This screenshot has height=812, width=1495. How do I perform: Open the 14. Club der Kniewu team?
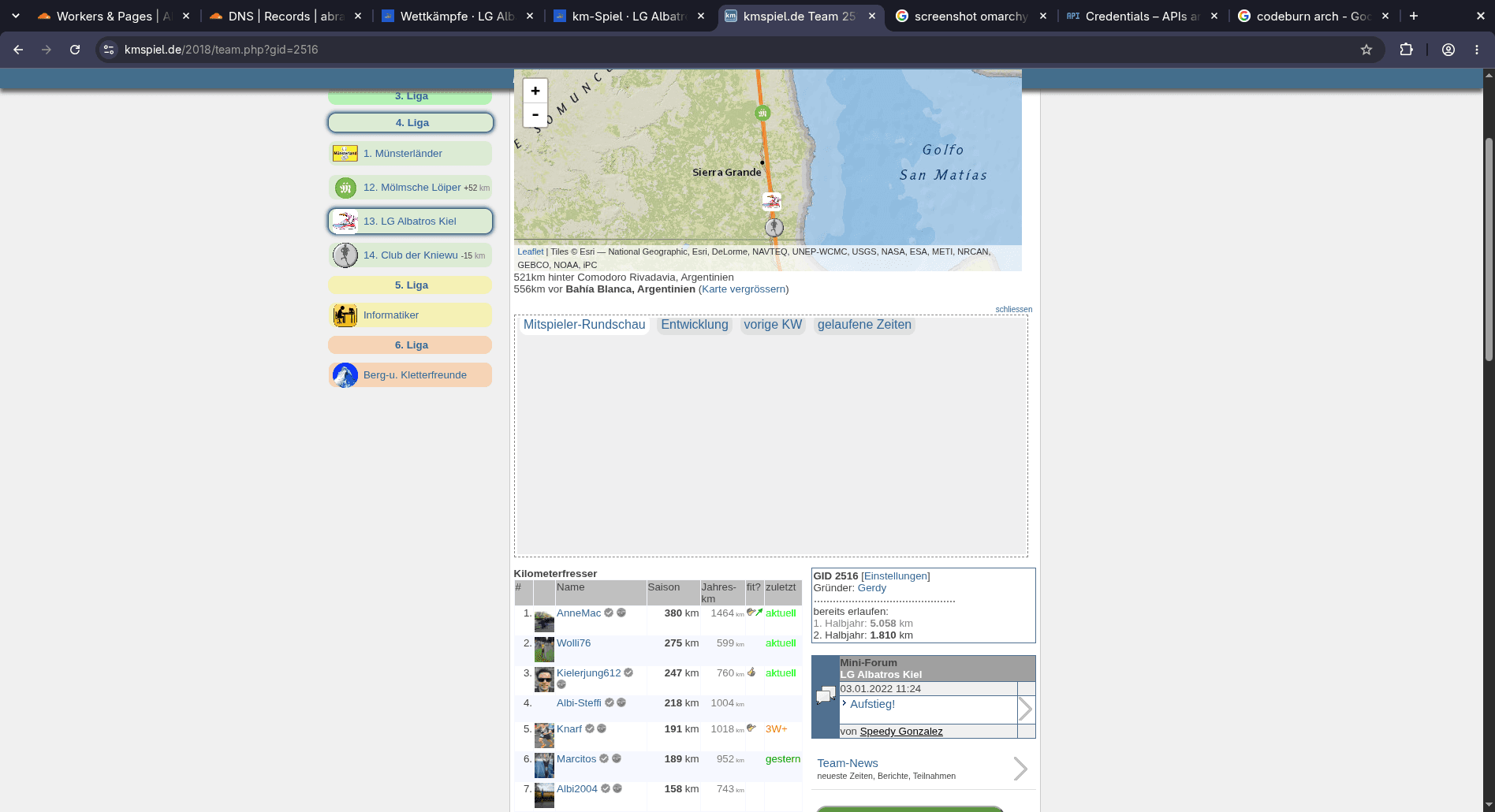(x=410, y=255)
